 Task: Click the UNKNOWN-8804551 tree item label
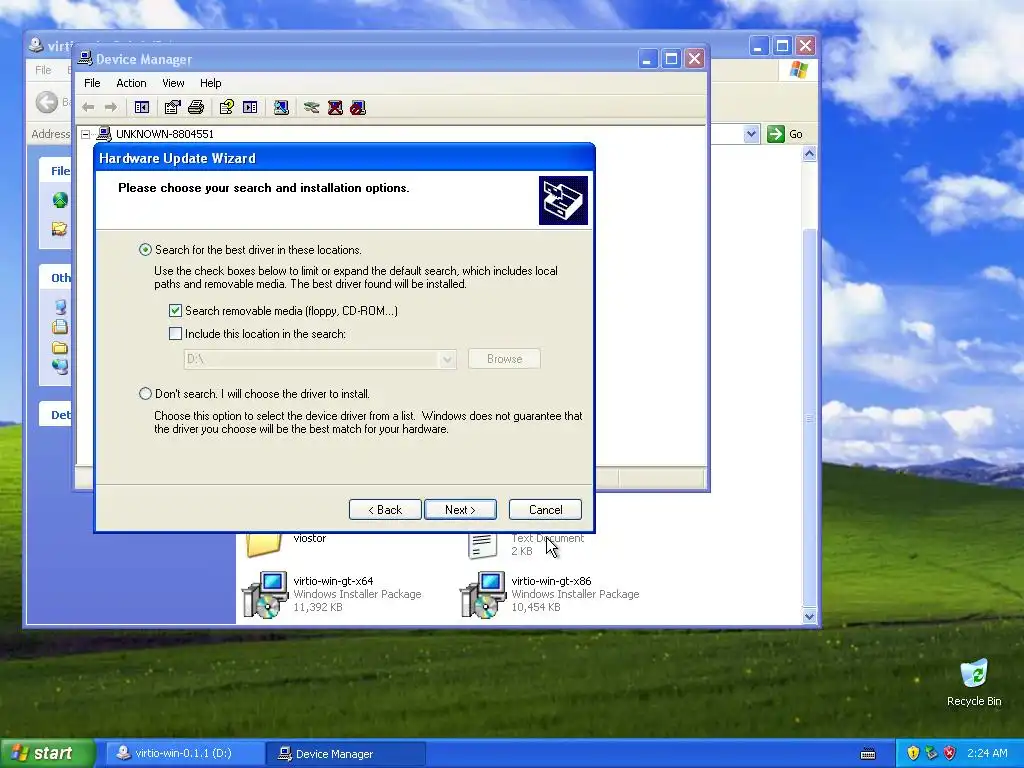pyautogui.click(x=165, y=134)
